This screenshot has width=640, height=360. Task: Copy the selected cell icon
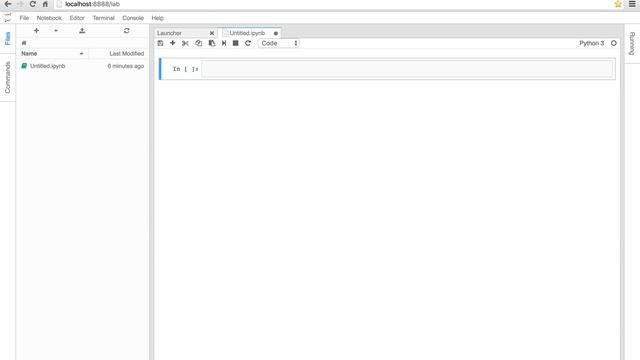coord(198,43)
